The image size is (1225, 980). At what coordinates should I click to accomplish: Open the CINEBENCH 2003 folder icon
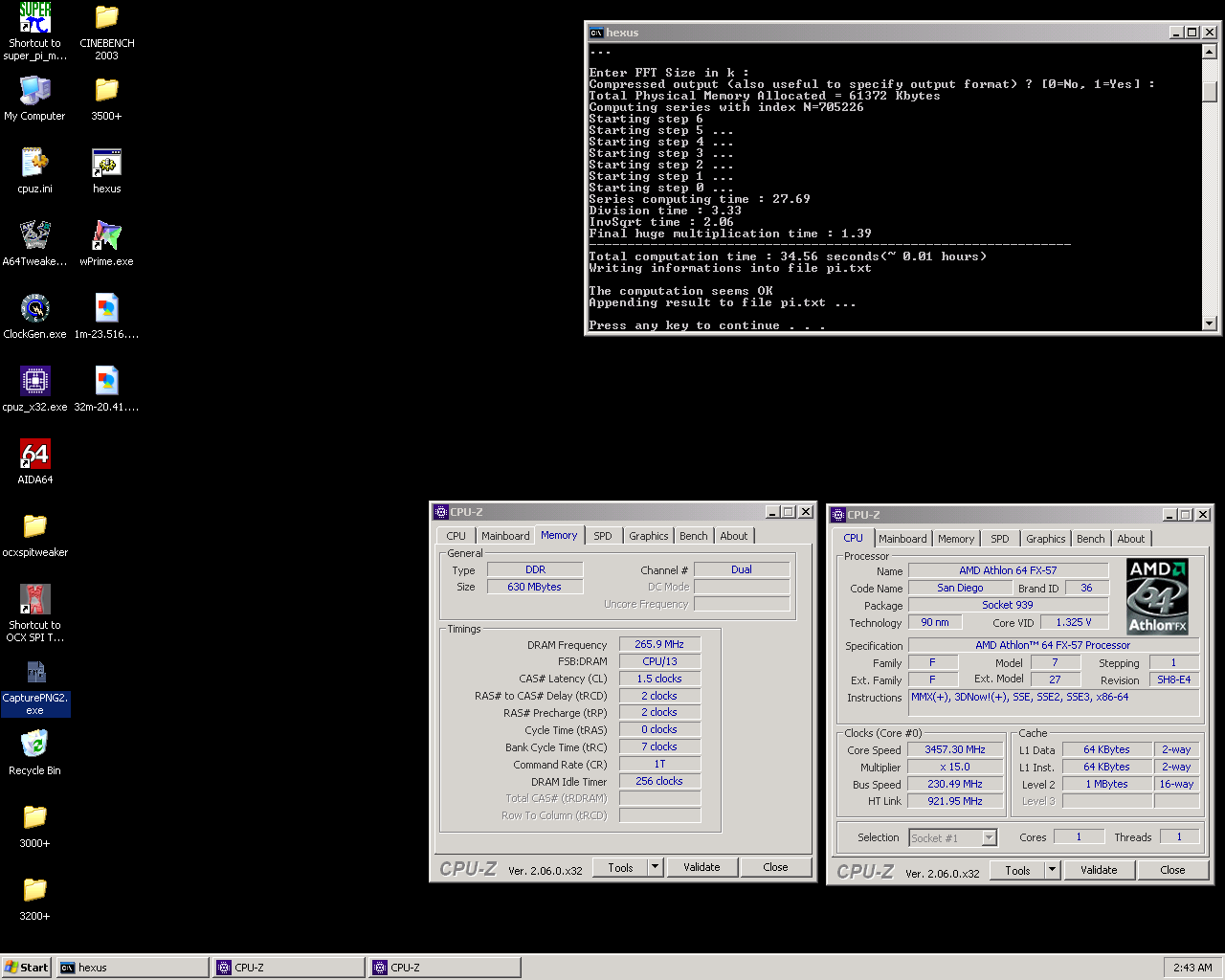point(106,17)
